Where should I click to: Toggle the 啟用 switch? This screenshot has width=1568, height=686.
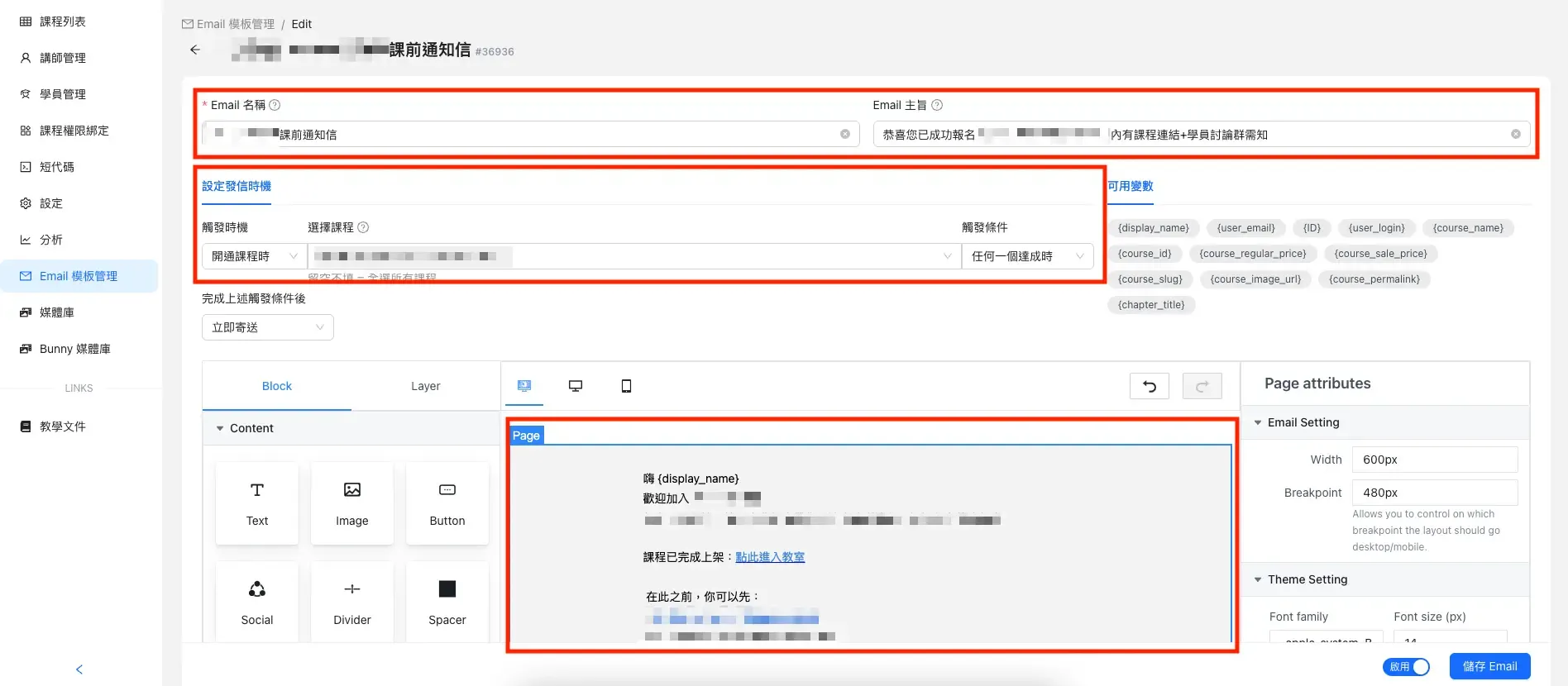point(1406,667)
